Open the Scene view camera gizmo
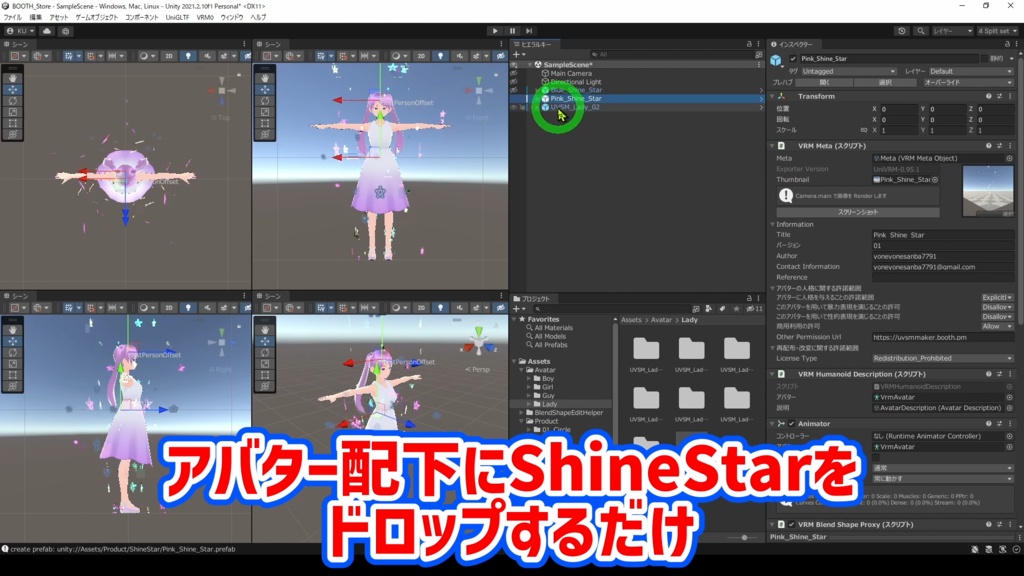The height and width of the screenshot is (576, 1024). 222,91
